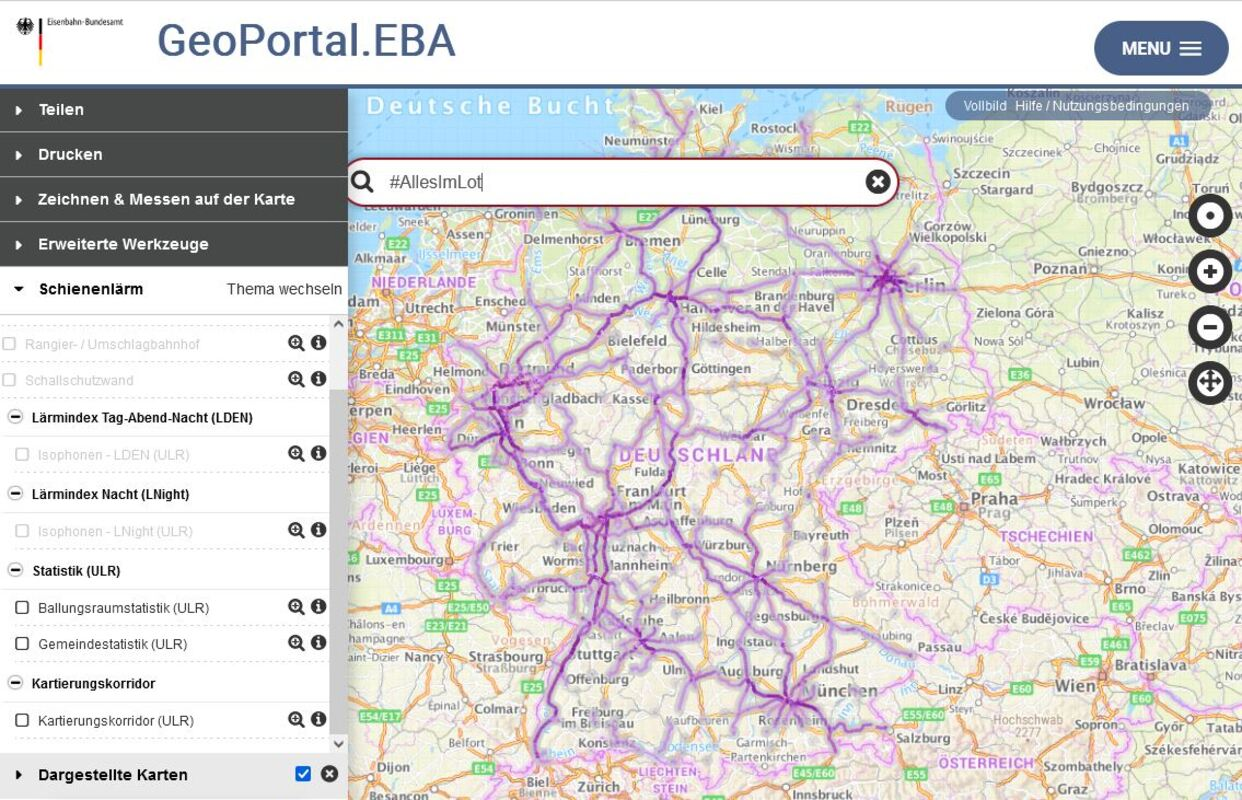Enable Isophonen - LNight (ULR) checkbox
Screen dimensions: 1242x800
coord(22,531)
